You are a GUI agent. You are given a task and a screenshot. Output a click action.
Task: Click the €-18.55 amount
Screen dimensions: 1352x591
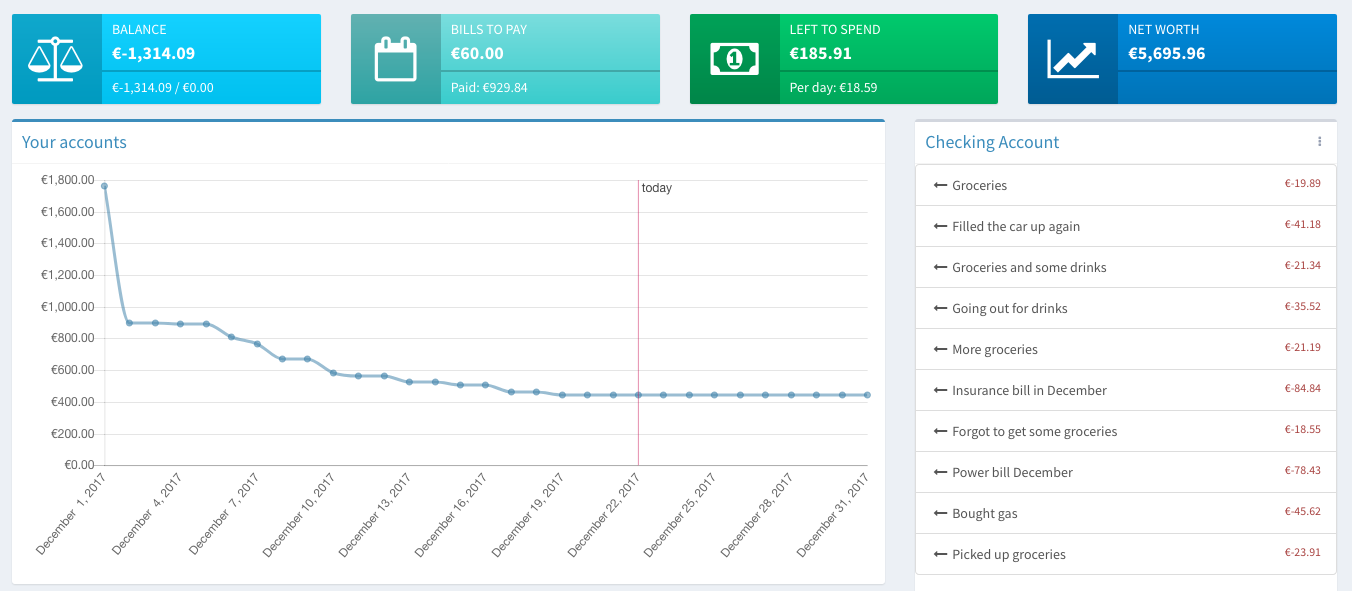tap(1302, 429)
